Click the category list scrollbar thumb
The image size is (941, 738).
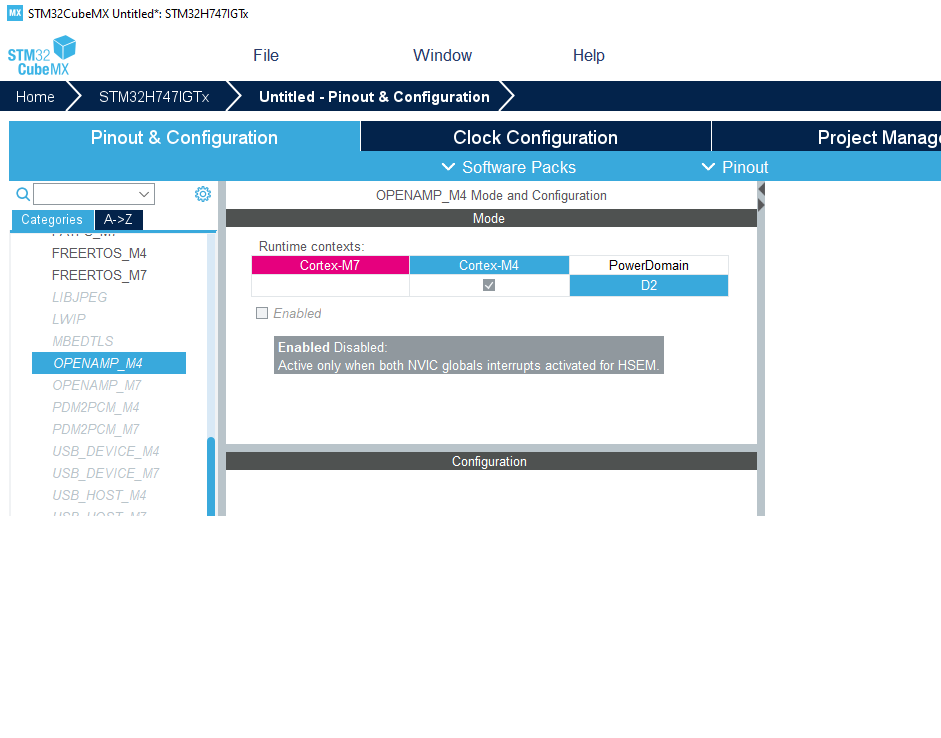click(x=211, y=476)
